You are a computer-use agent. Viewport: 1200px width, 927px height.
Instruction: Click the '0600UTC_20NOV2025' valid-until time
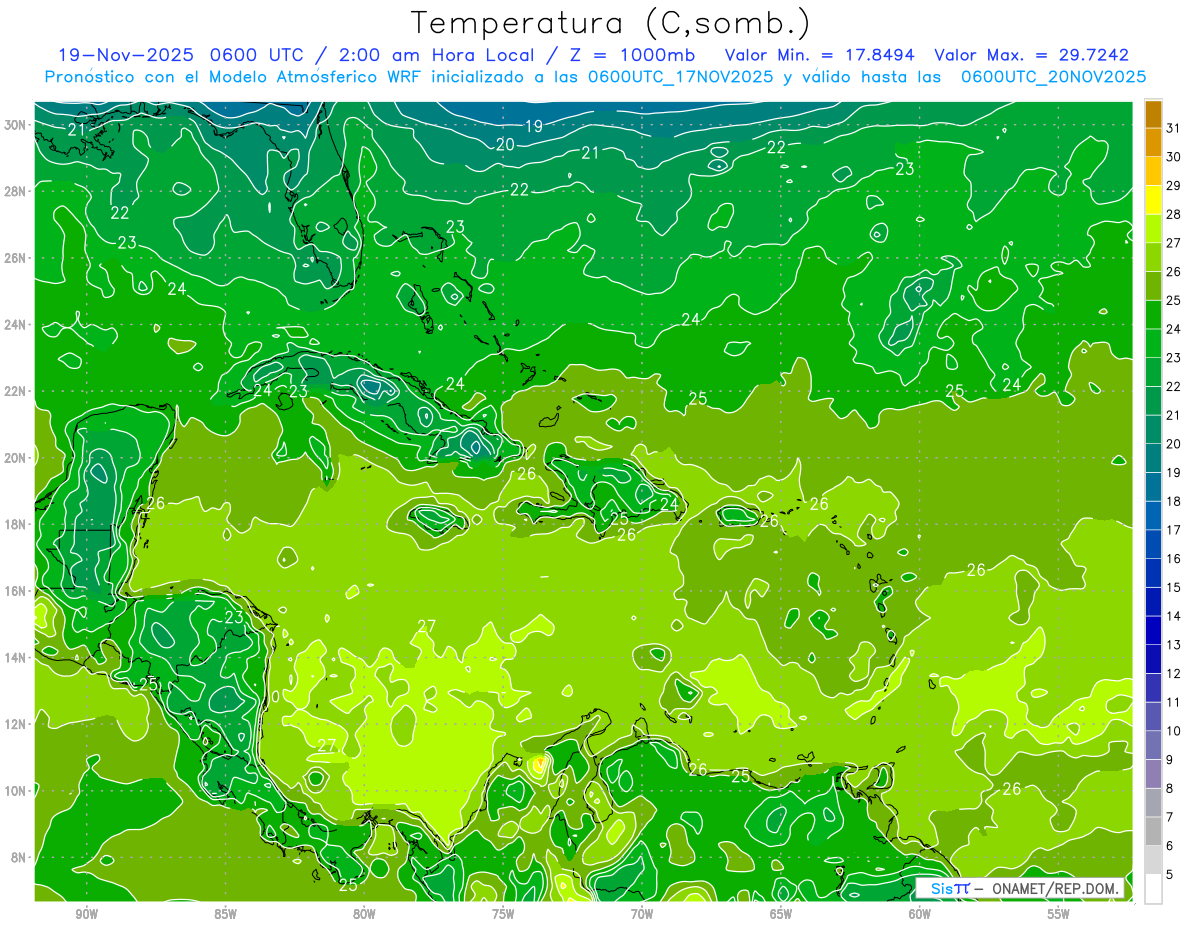1053,77
